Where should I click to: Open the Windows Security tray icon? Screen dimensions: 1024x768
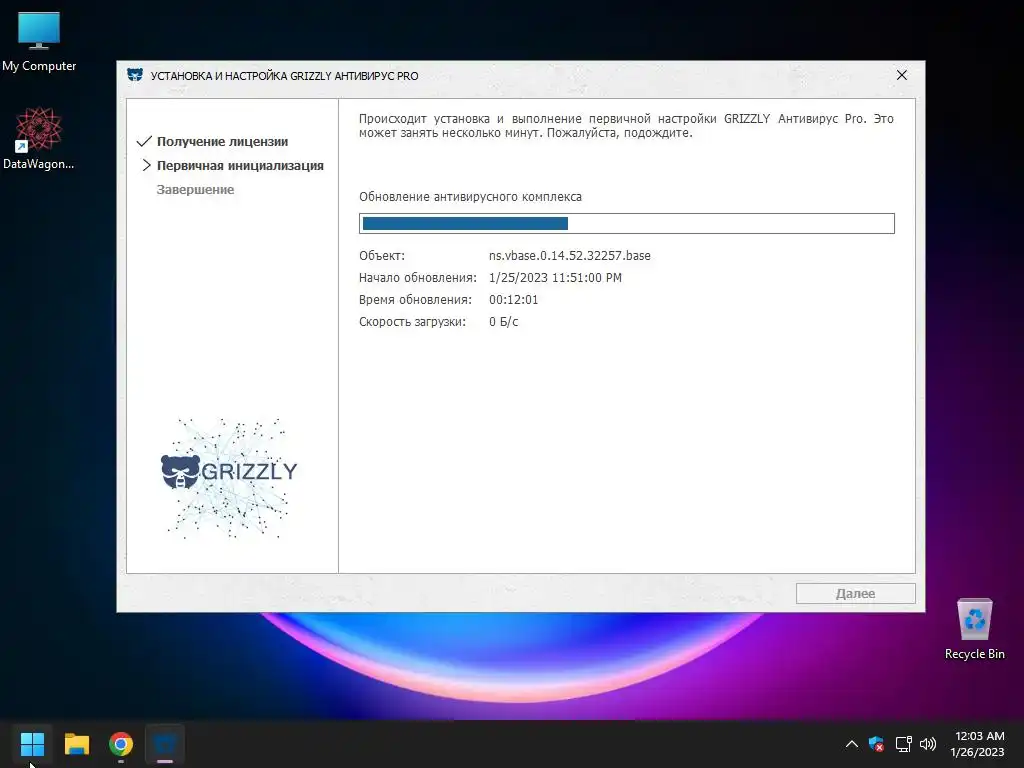point(876,744)
